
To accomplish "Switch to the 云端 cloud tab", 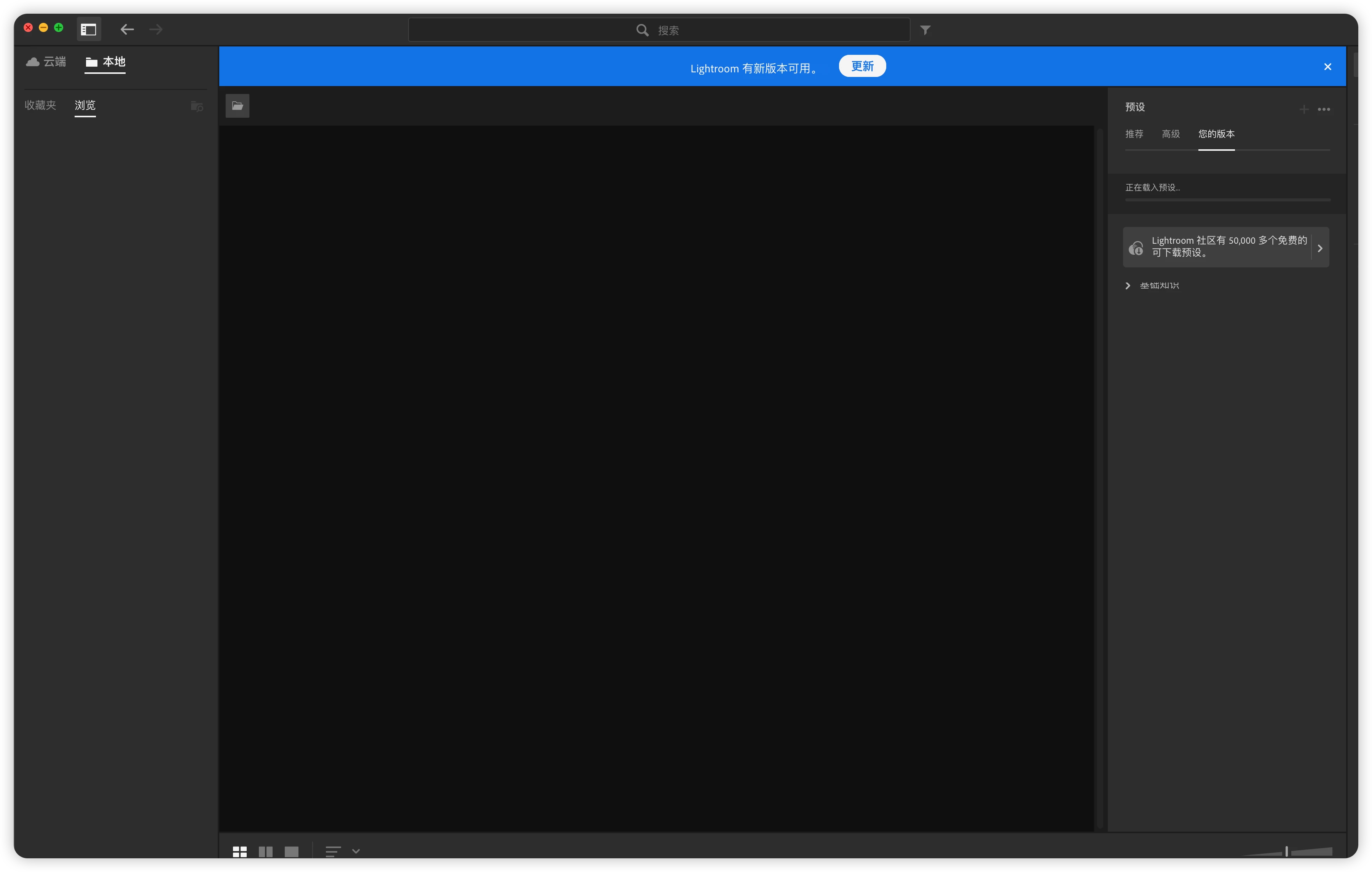I will (46, 62).
